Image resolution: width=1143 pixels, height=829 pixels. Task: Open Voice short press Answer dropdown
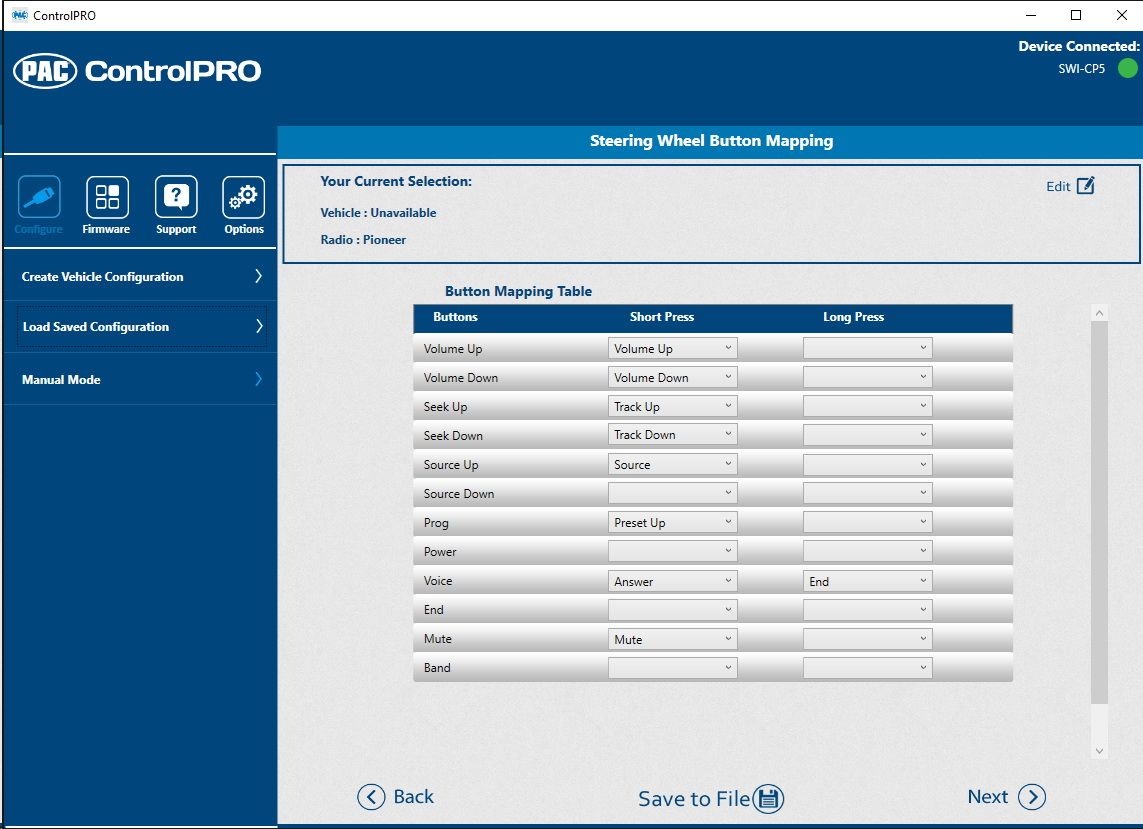coord(672,581)
